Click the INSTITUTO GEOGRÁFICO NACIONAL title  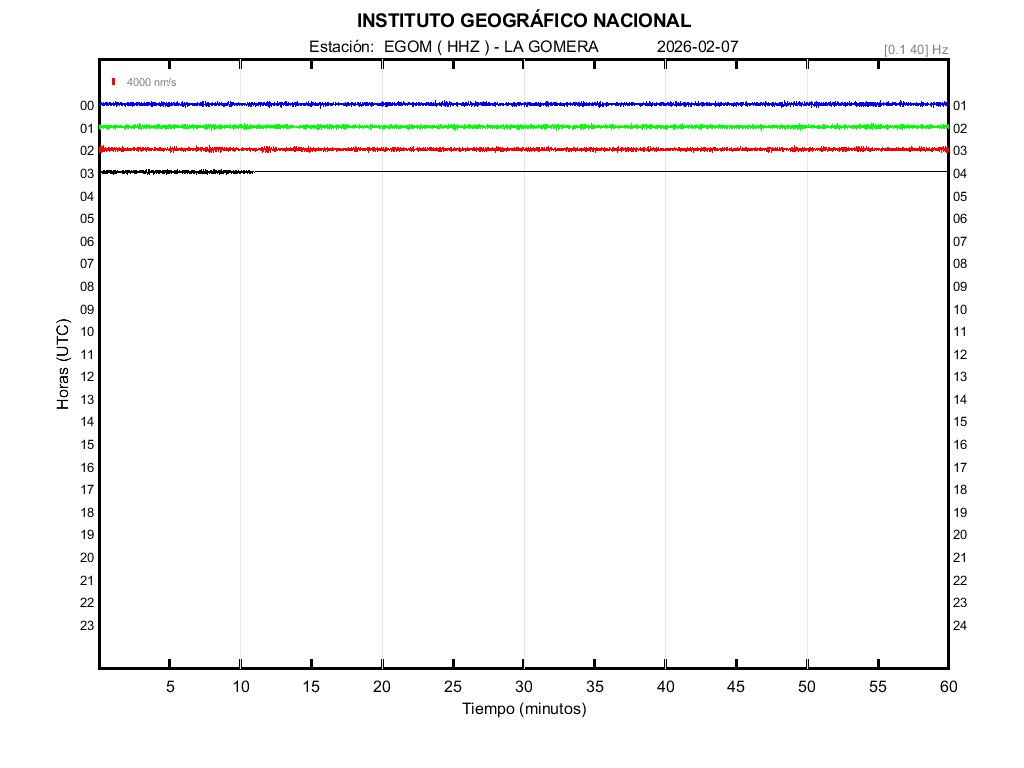pyautogui.click(x=523, y=20)
